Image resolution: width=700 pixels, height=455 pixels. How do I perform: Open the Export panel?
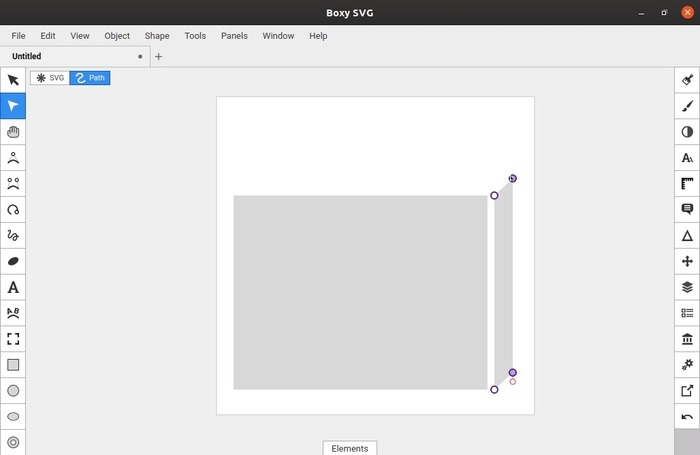pyautogui.click(x=687, y=391)
